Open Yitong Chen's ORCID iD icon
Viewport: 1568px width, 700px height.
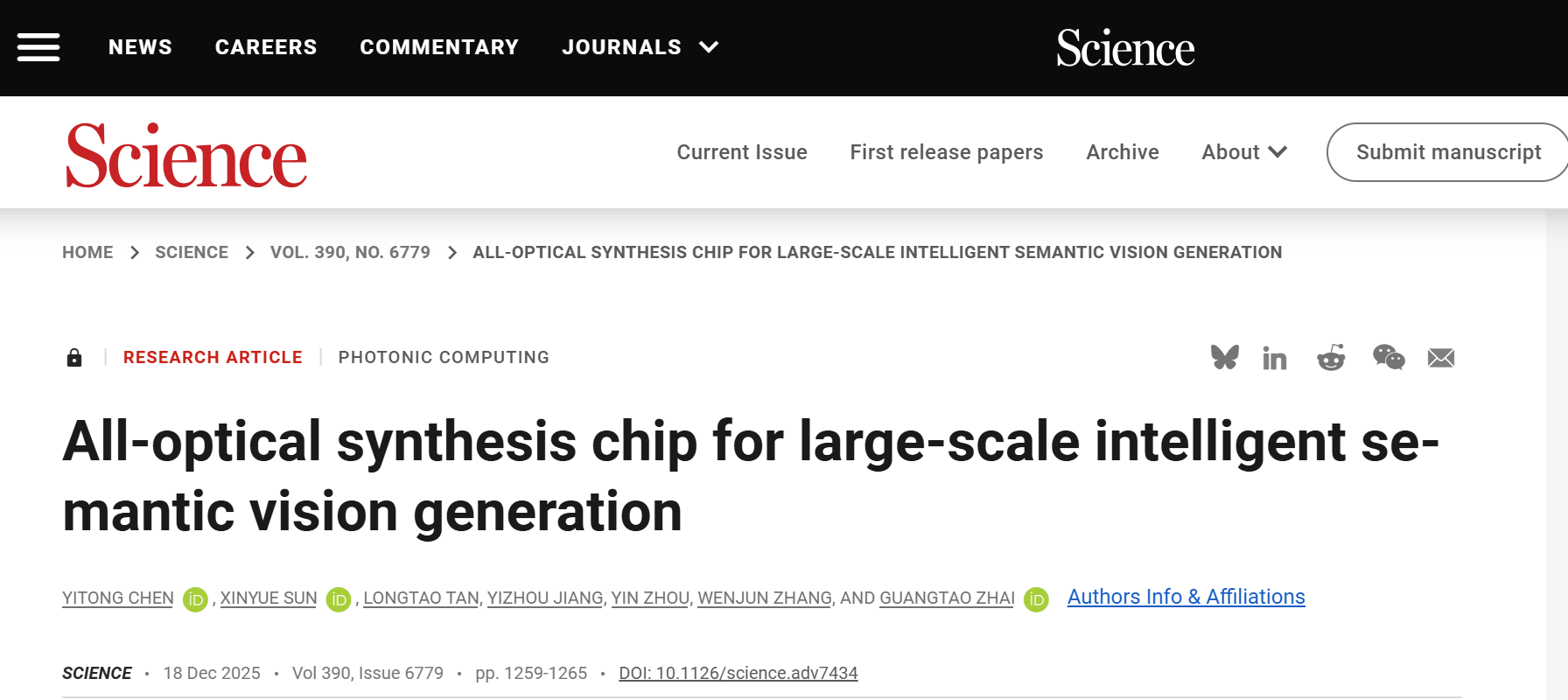coord(195,599)
